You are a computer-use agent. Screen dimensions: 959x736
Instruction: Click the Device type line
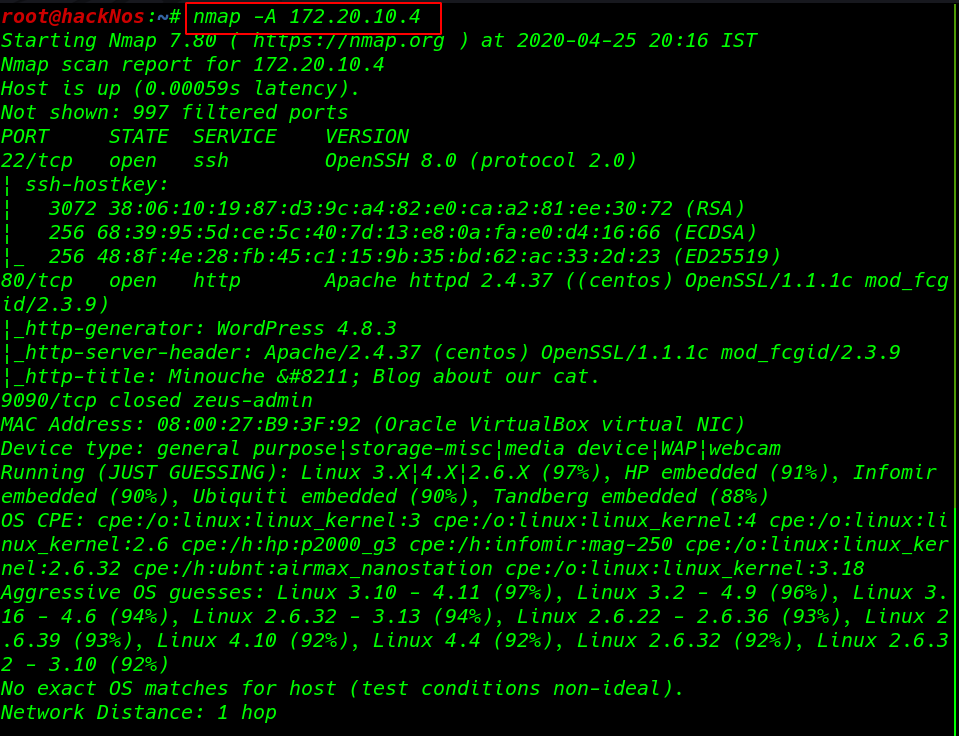(391, 448)
